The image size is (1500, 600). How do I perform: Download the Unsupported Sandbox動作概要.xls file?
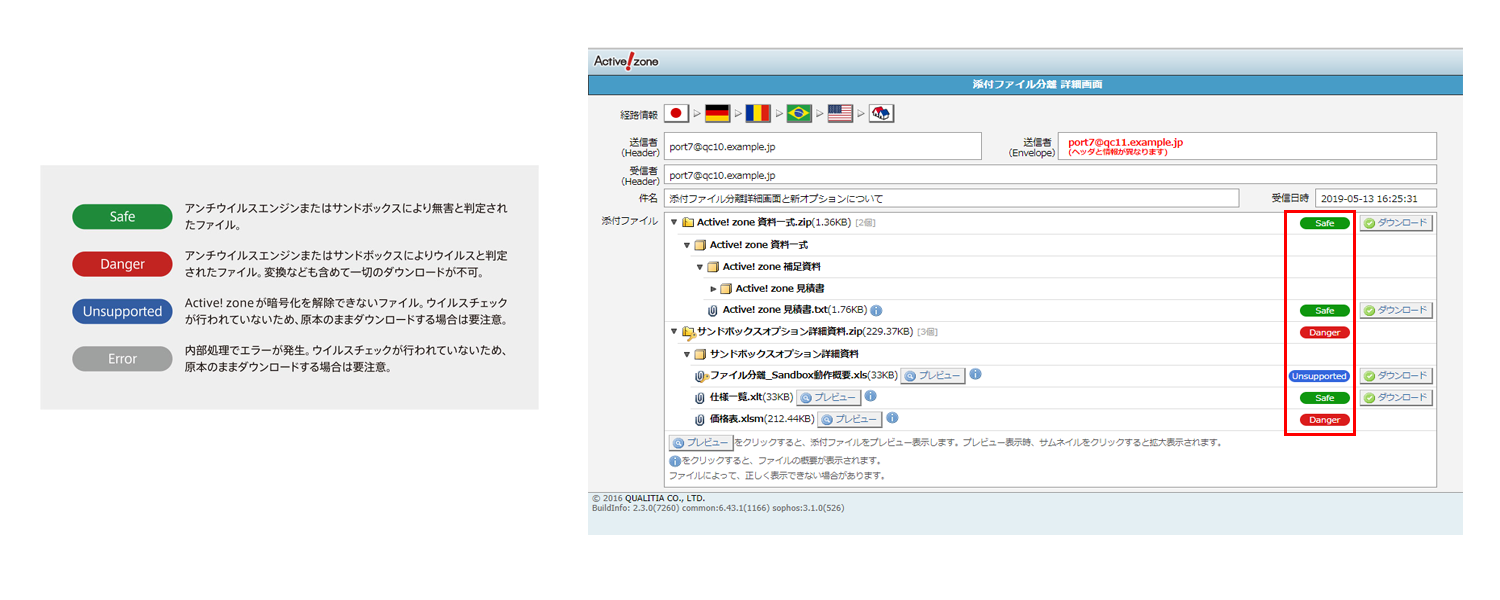(1395, 376)
